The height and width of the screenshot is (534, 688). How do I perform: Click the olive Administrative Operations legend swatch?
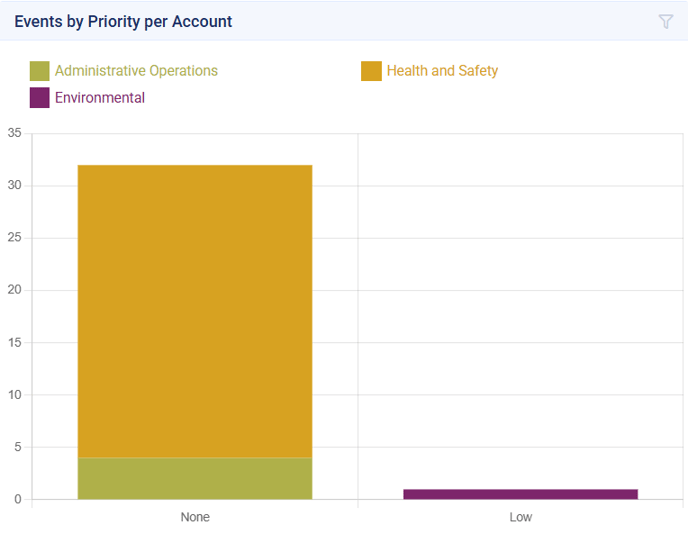pos(40,71)
